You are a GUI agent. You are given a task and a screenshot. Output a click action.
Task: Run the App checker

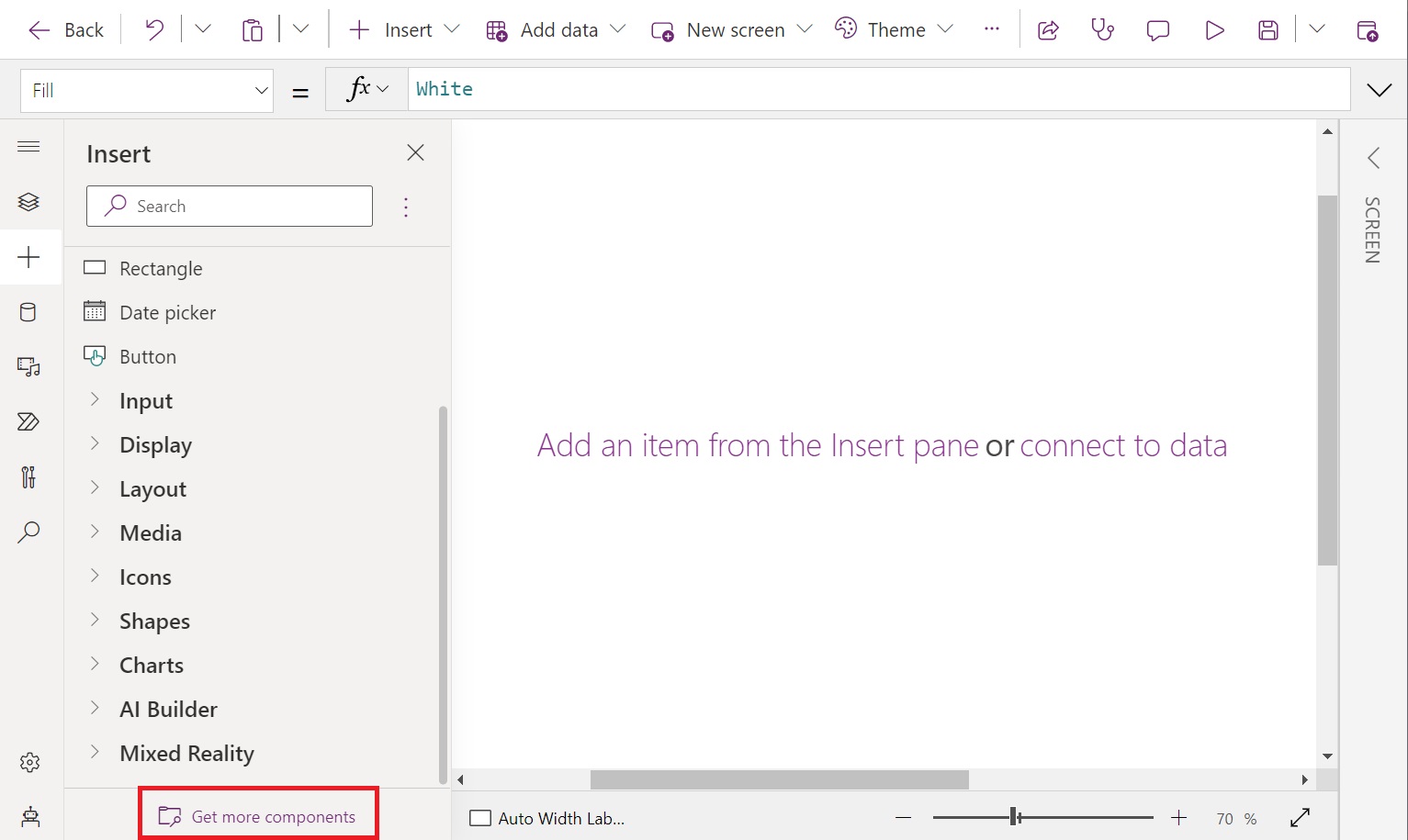click(x=1101, y=29)
